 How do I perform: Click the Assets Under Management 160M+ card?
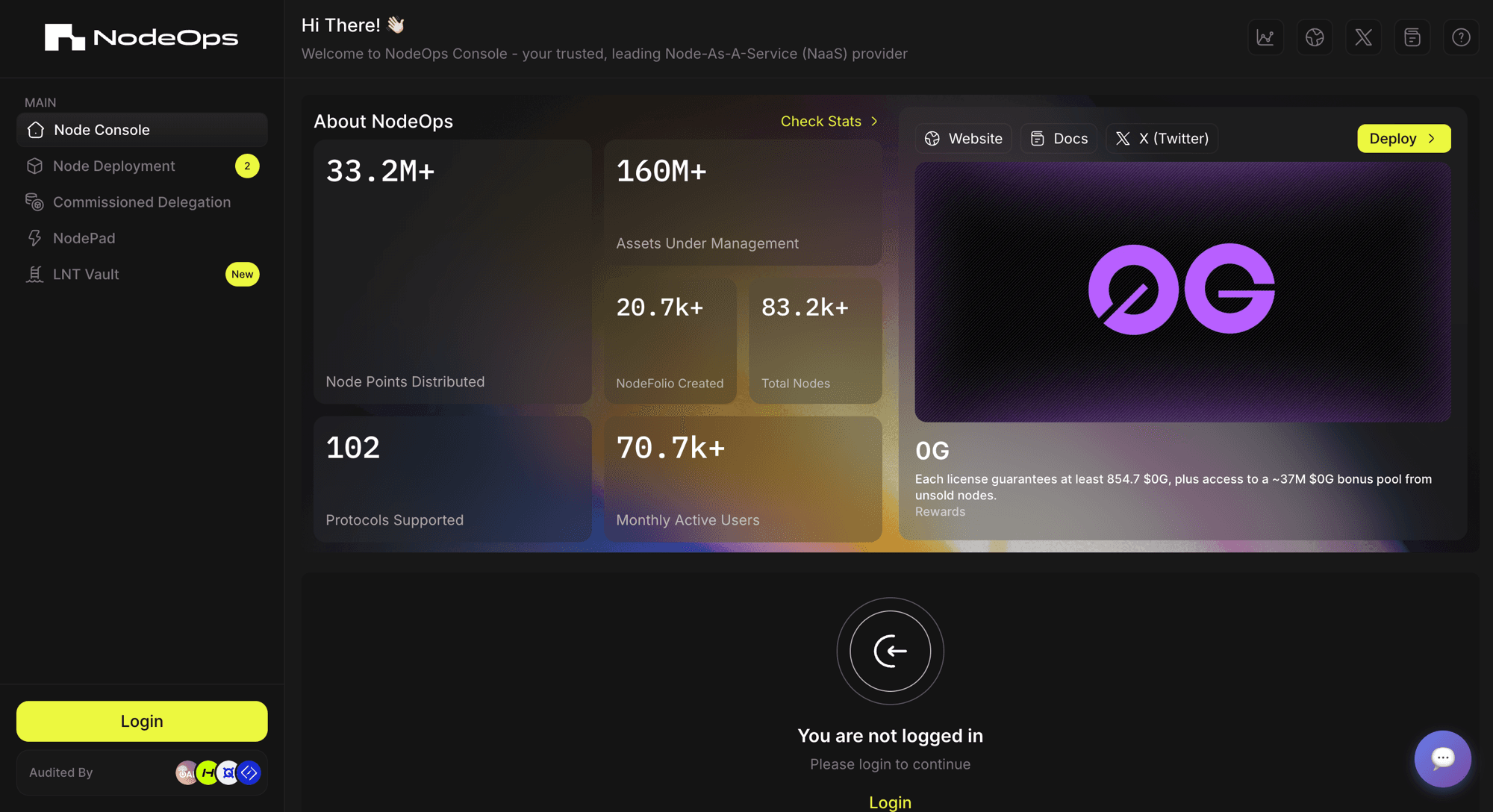pos(743,202)
